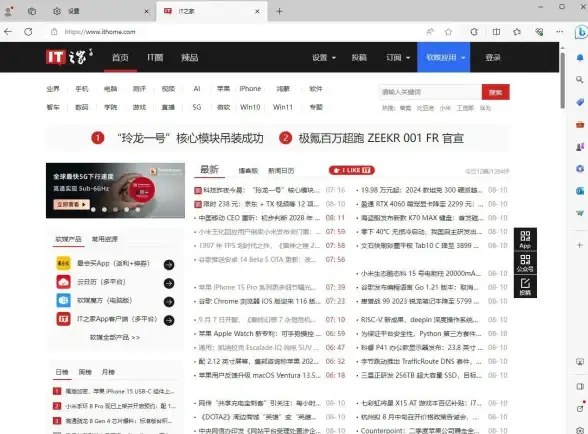This screenshot has height=434, width=588.
Task: Open the Win10 category link
Action: [x=250, y=107]
